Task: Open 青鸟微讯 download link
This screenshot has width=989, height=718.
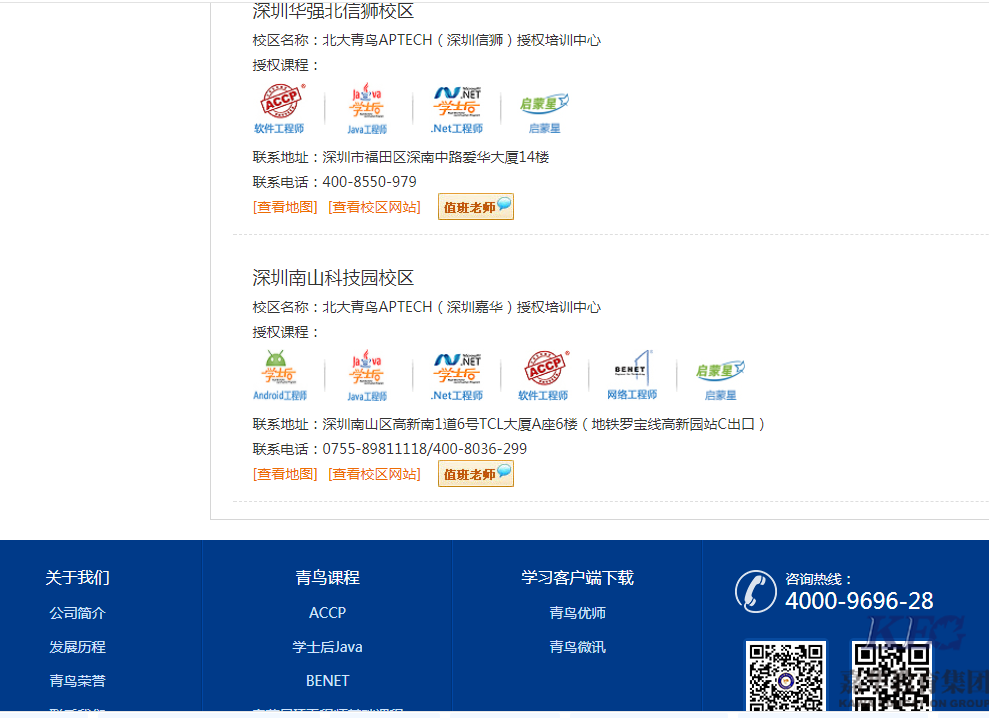Action: 578,647
